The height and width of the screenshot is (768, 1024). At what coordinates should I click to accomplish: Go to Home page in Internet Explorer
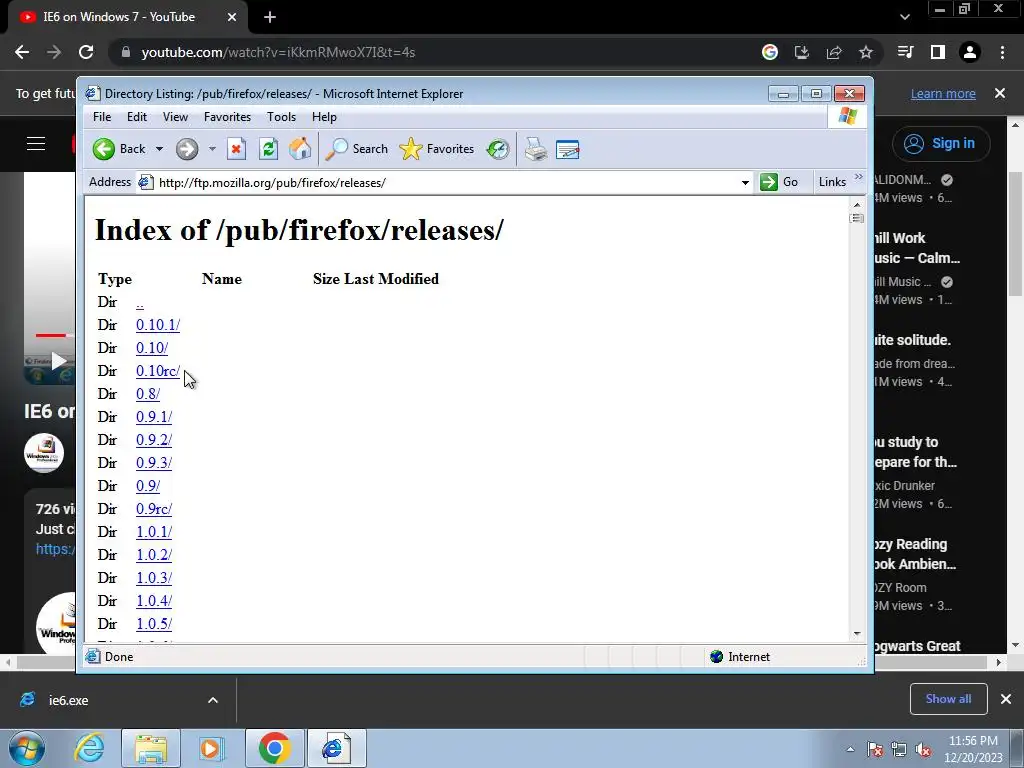[300, 149]
